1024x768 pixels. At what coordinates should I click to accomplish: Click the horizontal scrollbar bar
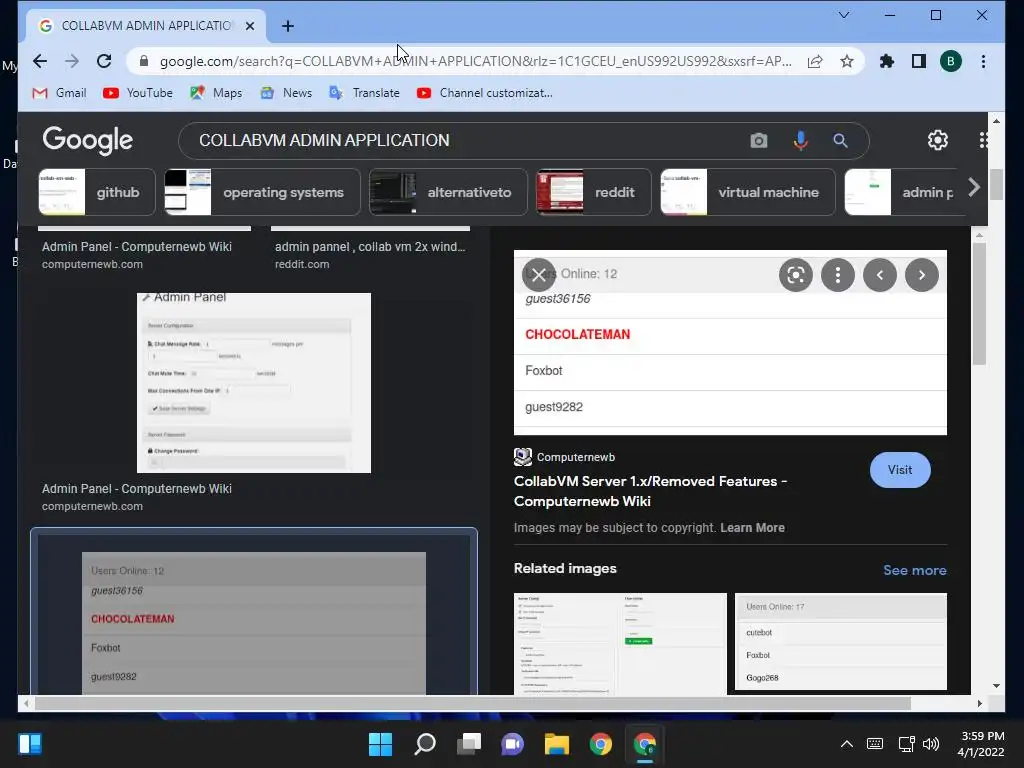(472, 703)
